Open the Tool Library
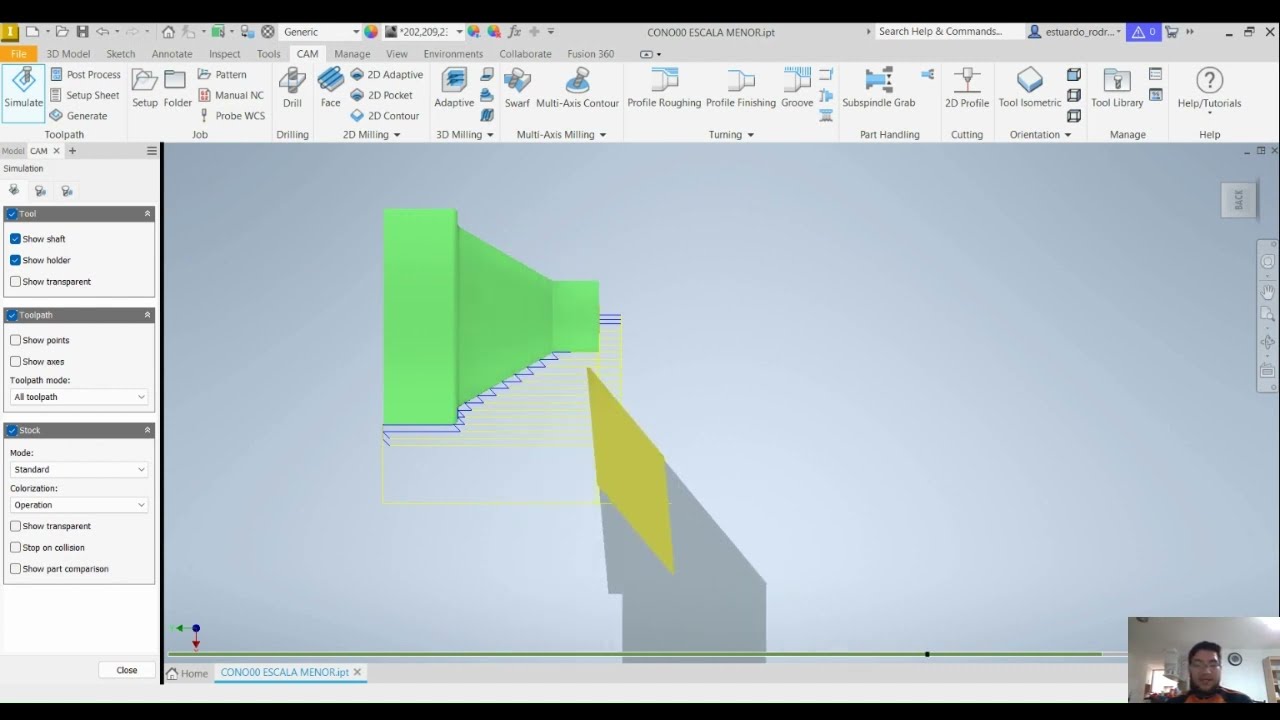The height and width of the screenshot is (720, 1280). coord(1116,90)
